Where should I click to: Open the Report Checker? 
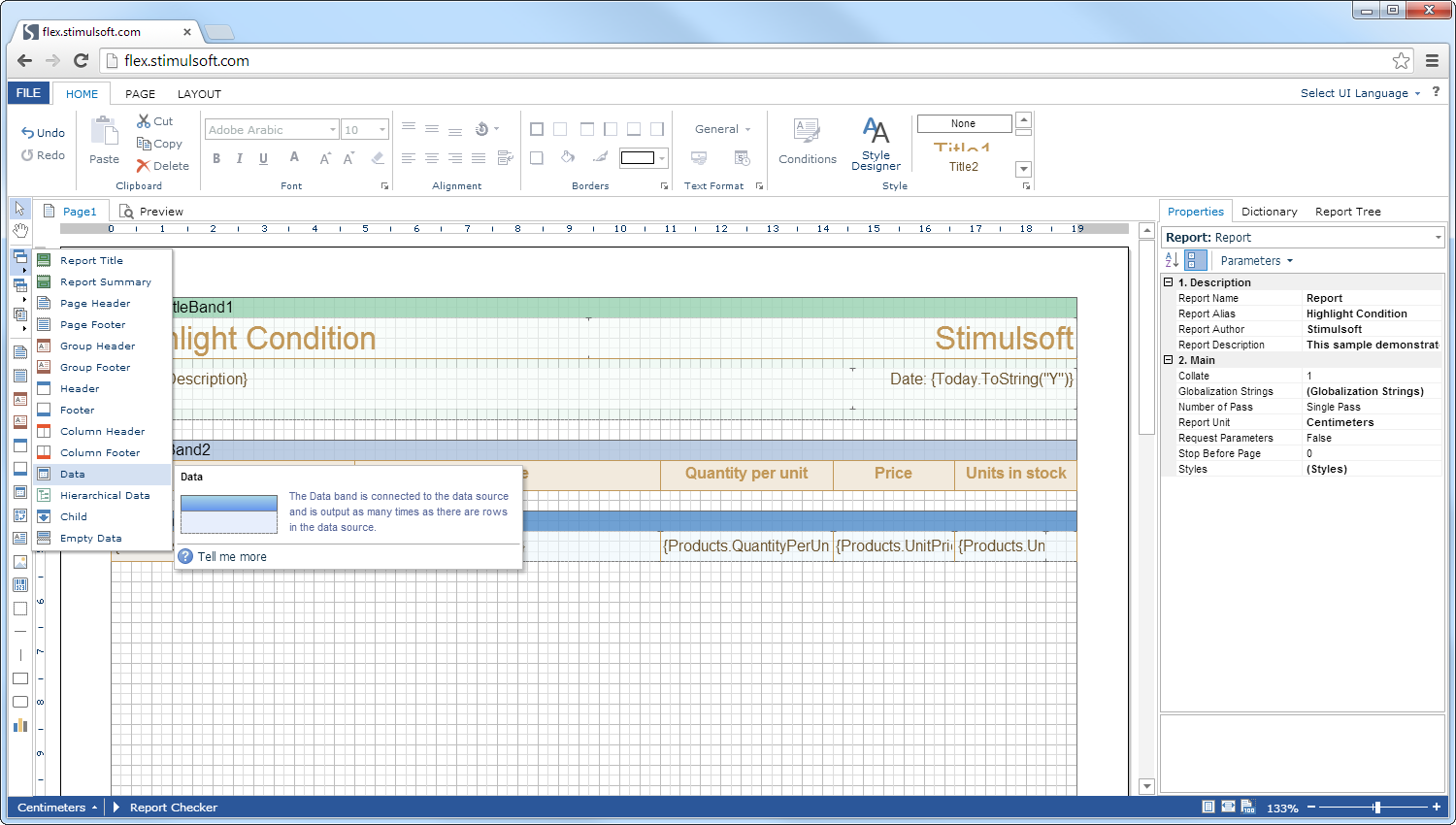[x=173, y=808]
